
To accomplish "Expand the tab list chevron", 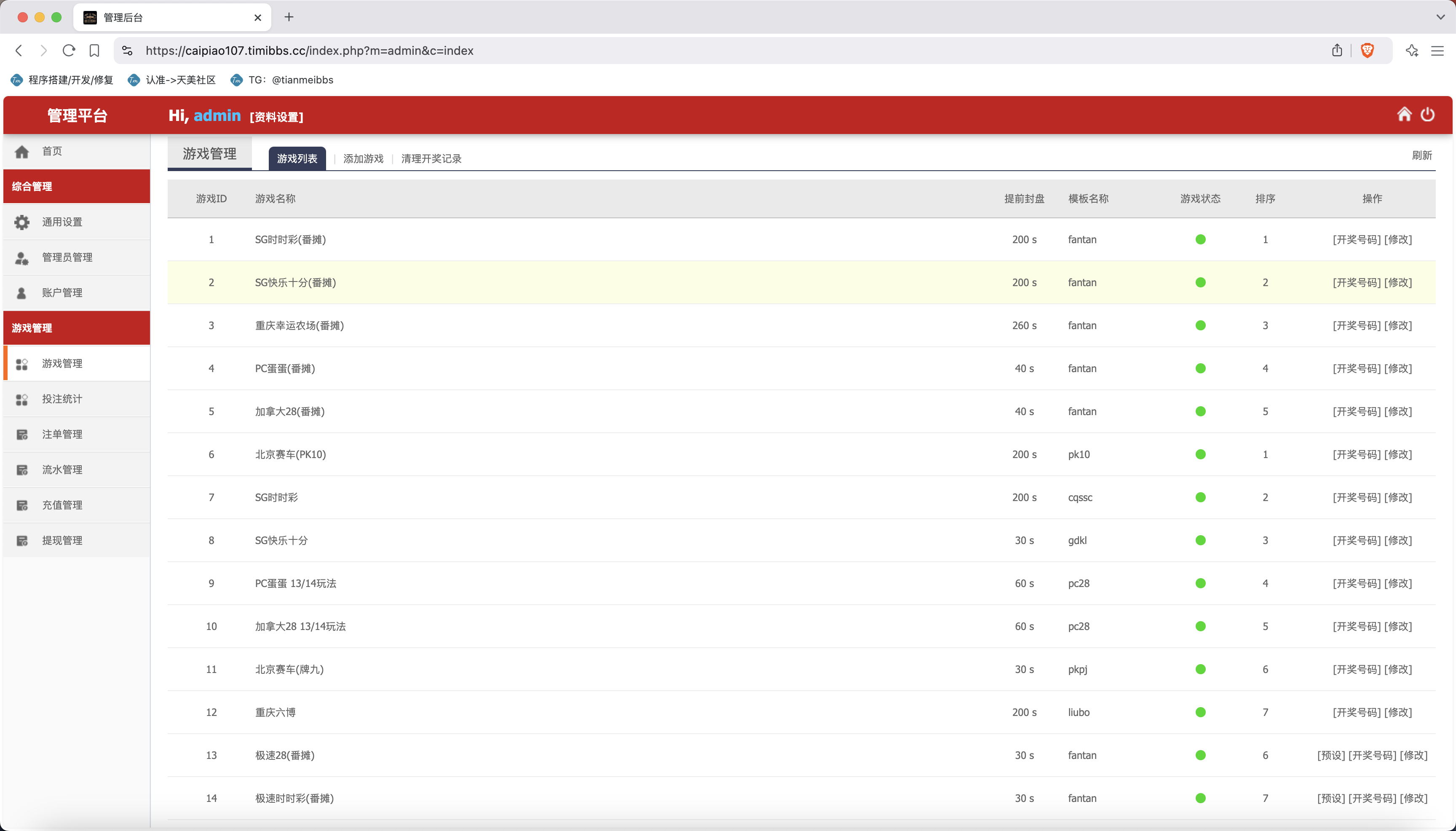I will coord(1440,17).
